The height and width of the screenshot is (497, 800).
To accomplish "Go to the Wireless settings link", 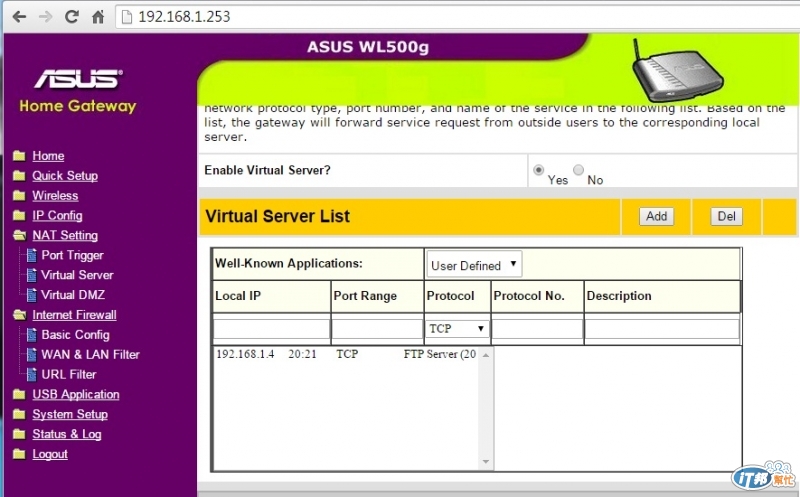I will 55,195.
